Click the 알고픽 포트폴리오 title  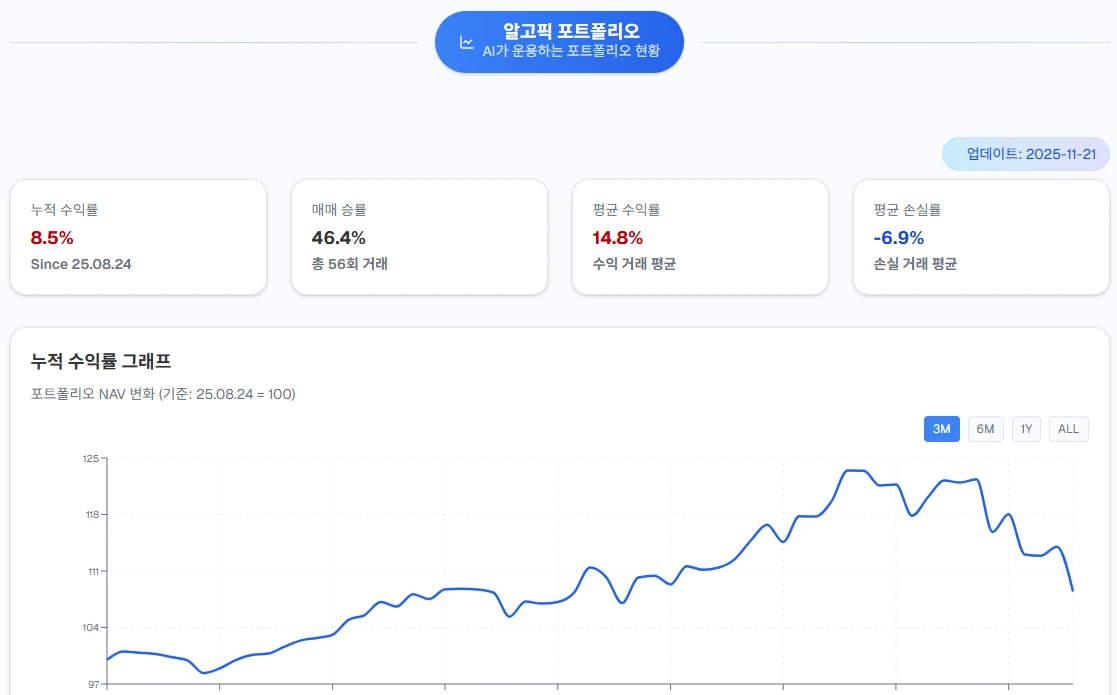tap(571, 31)
